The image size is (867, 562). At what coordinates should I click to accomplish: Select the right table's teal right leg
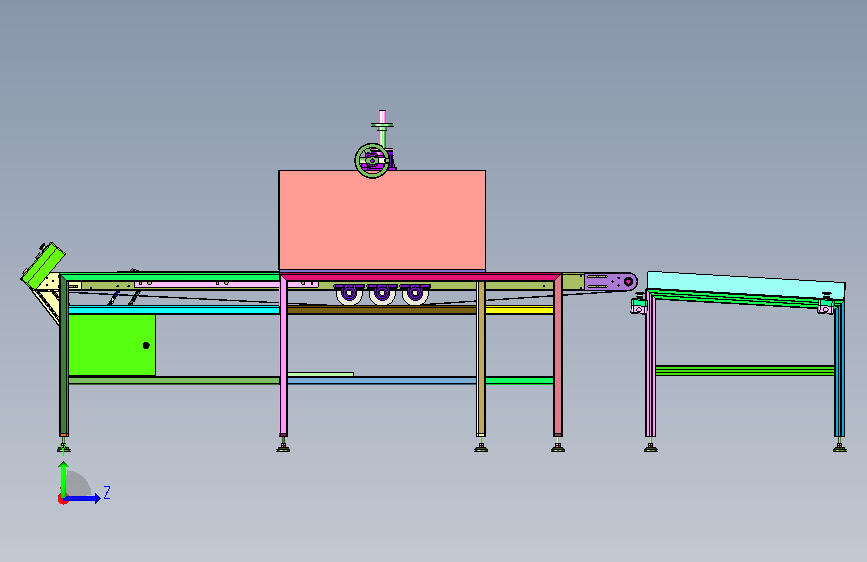tap(840, 370)
